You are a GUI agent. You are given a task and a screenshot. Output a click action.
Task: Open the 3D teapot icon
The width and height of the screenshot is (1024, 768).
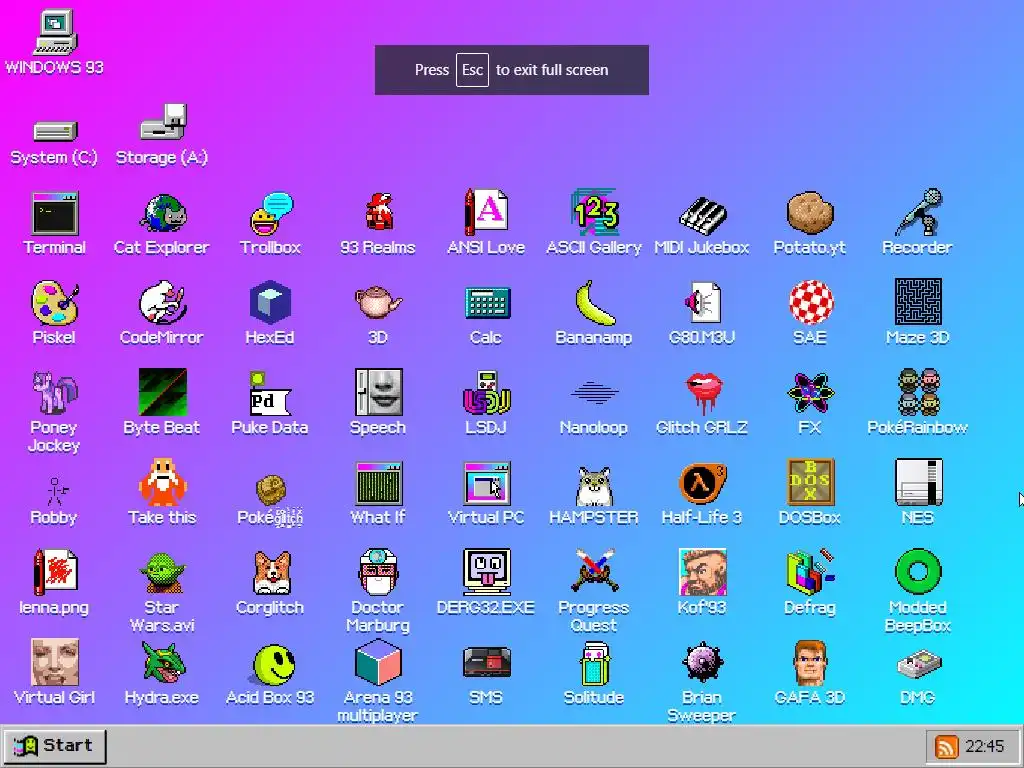[378, 302]
